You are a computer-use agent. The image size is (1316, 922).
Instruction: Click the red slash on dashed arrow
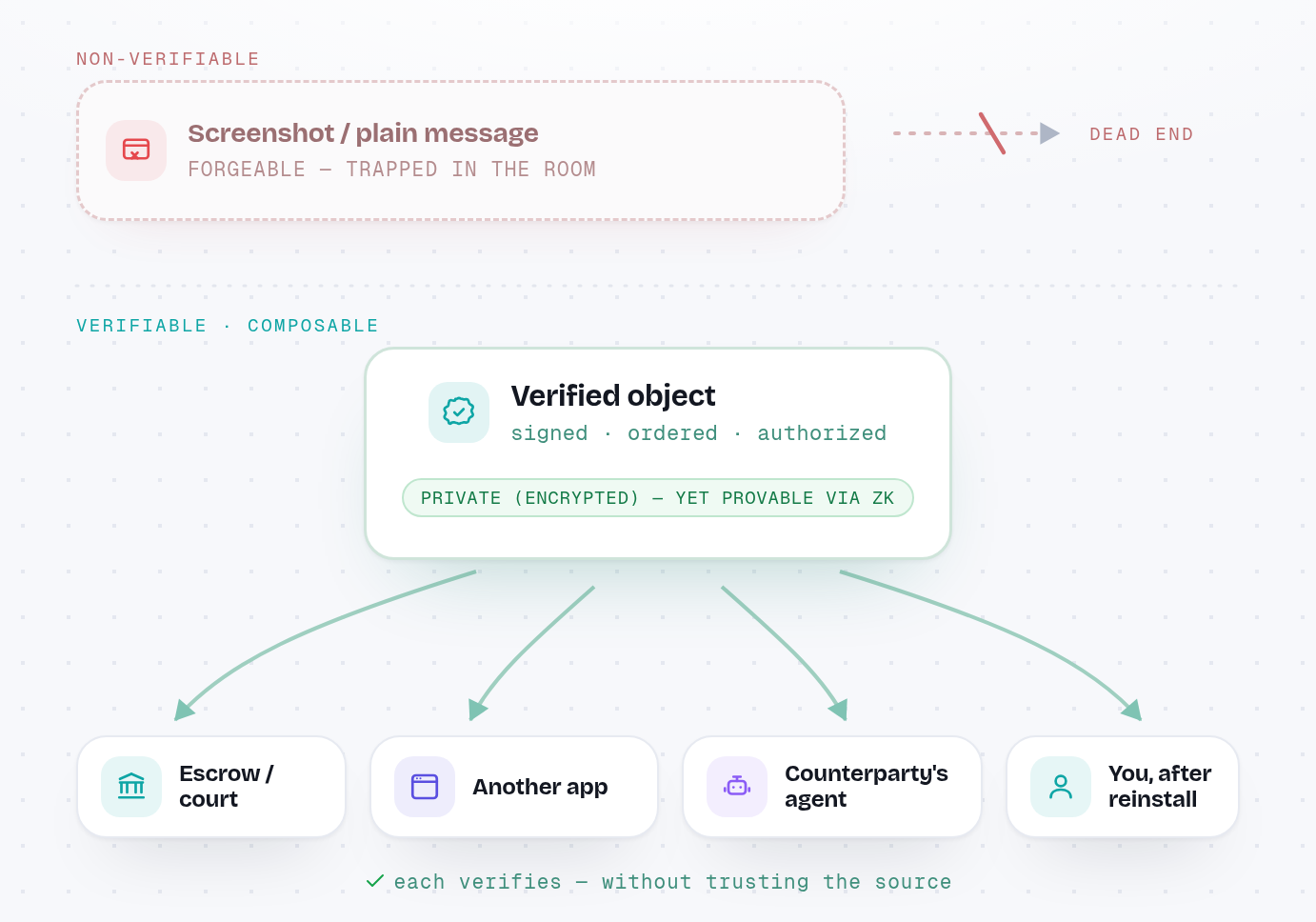point(992,133)
